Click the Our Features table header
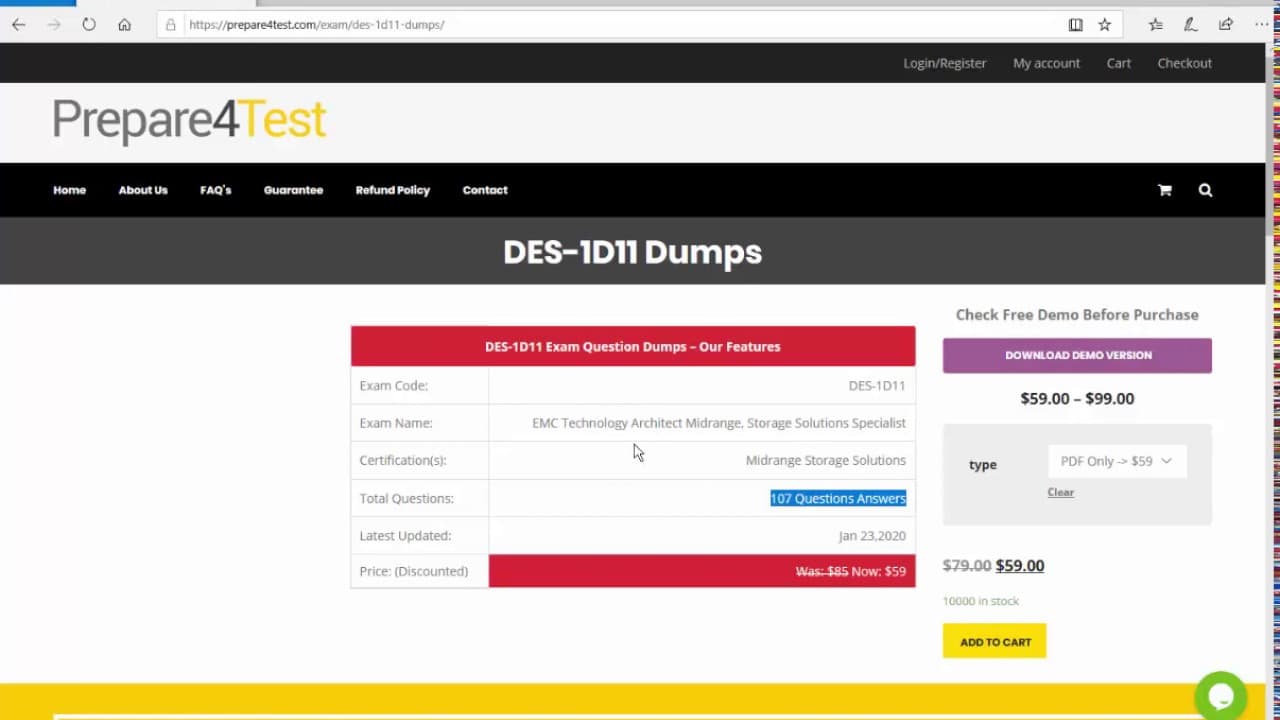The width and height of the screenshot is (1280, 720). point(633,346)
